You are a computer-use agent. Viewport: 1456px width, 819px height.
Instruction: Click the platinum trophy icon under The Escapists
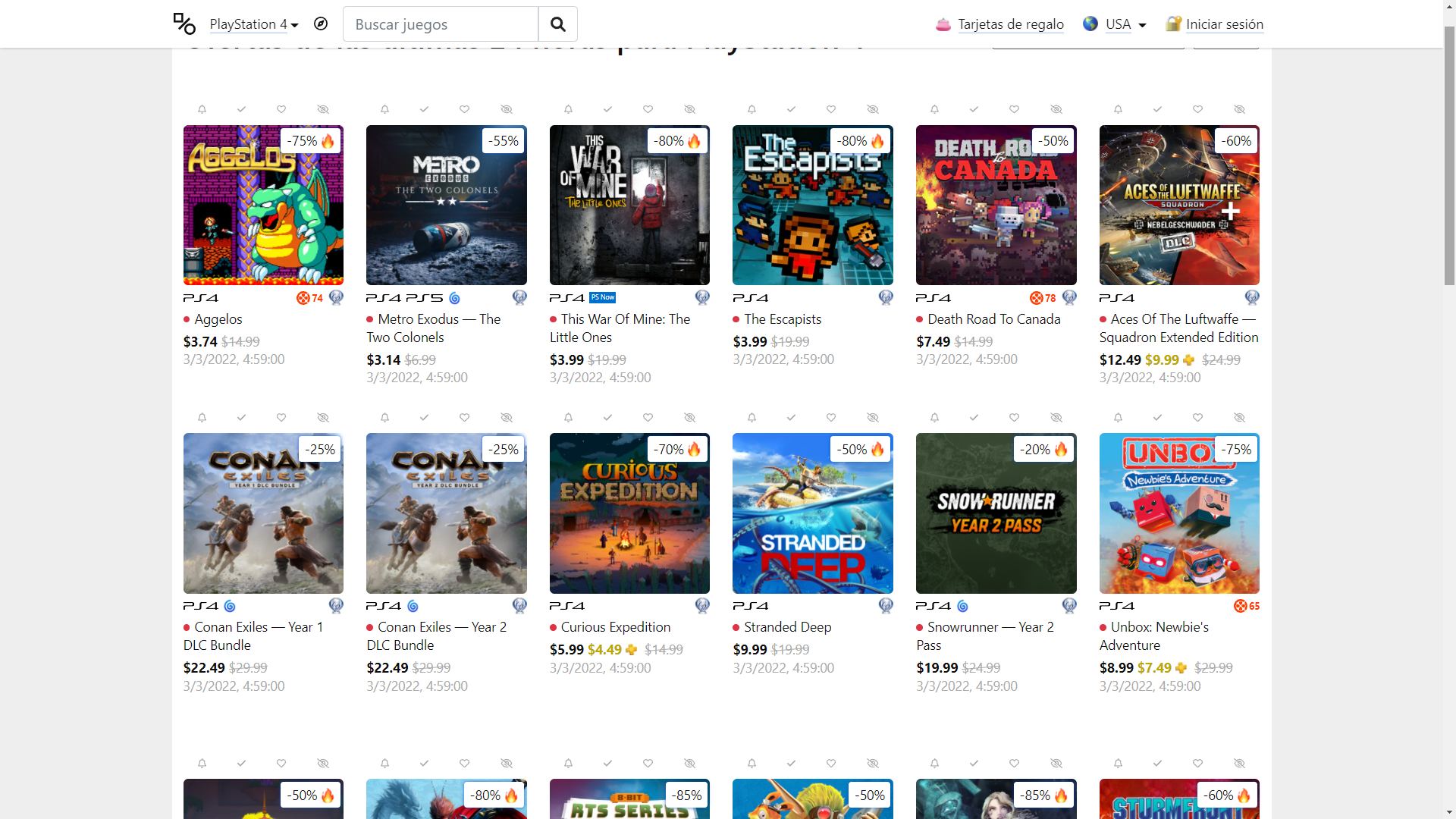coord(885,298)
